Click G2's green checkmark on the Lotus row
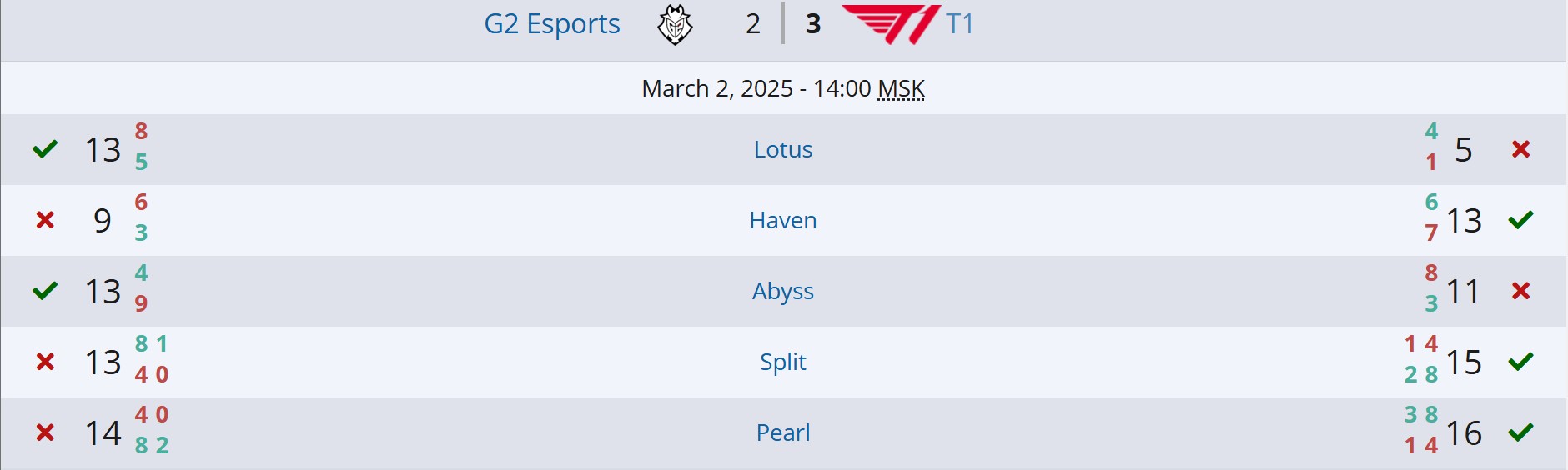 point(45,149)
